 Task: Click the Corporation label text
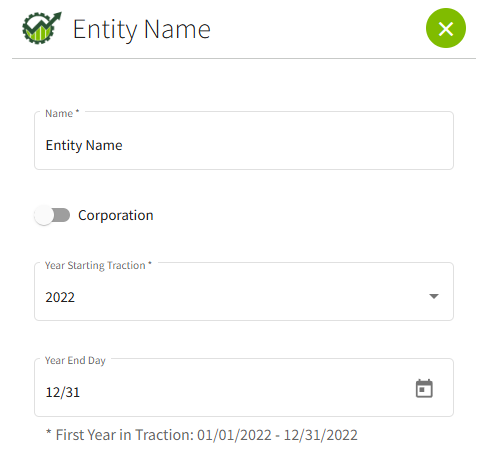116,215
